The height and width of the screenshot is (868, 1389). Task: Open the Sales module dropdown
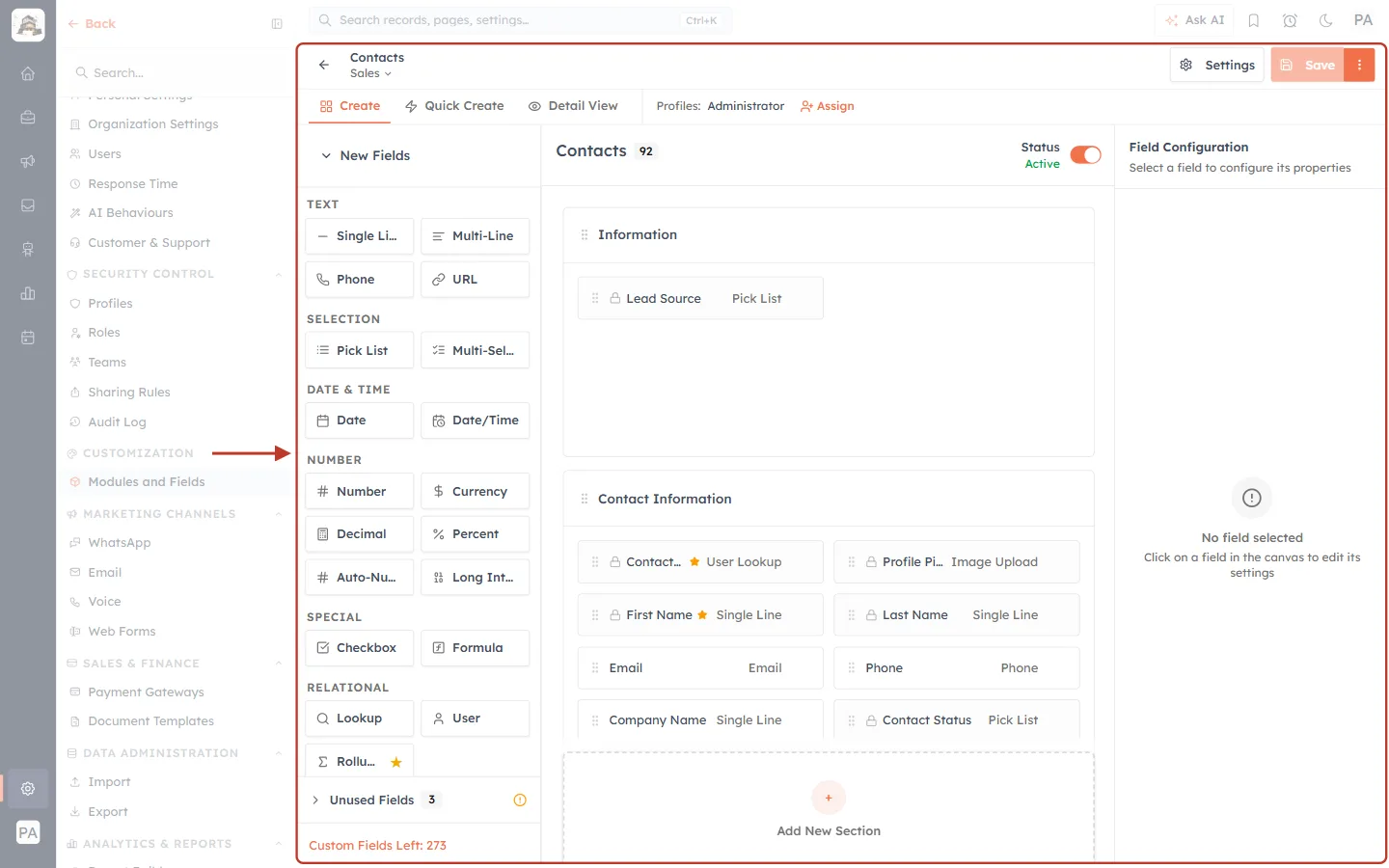coord(371,73)
